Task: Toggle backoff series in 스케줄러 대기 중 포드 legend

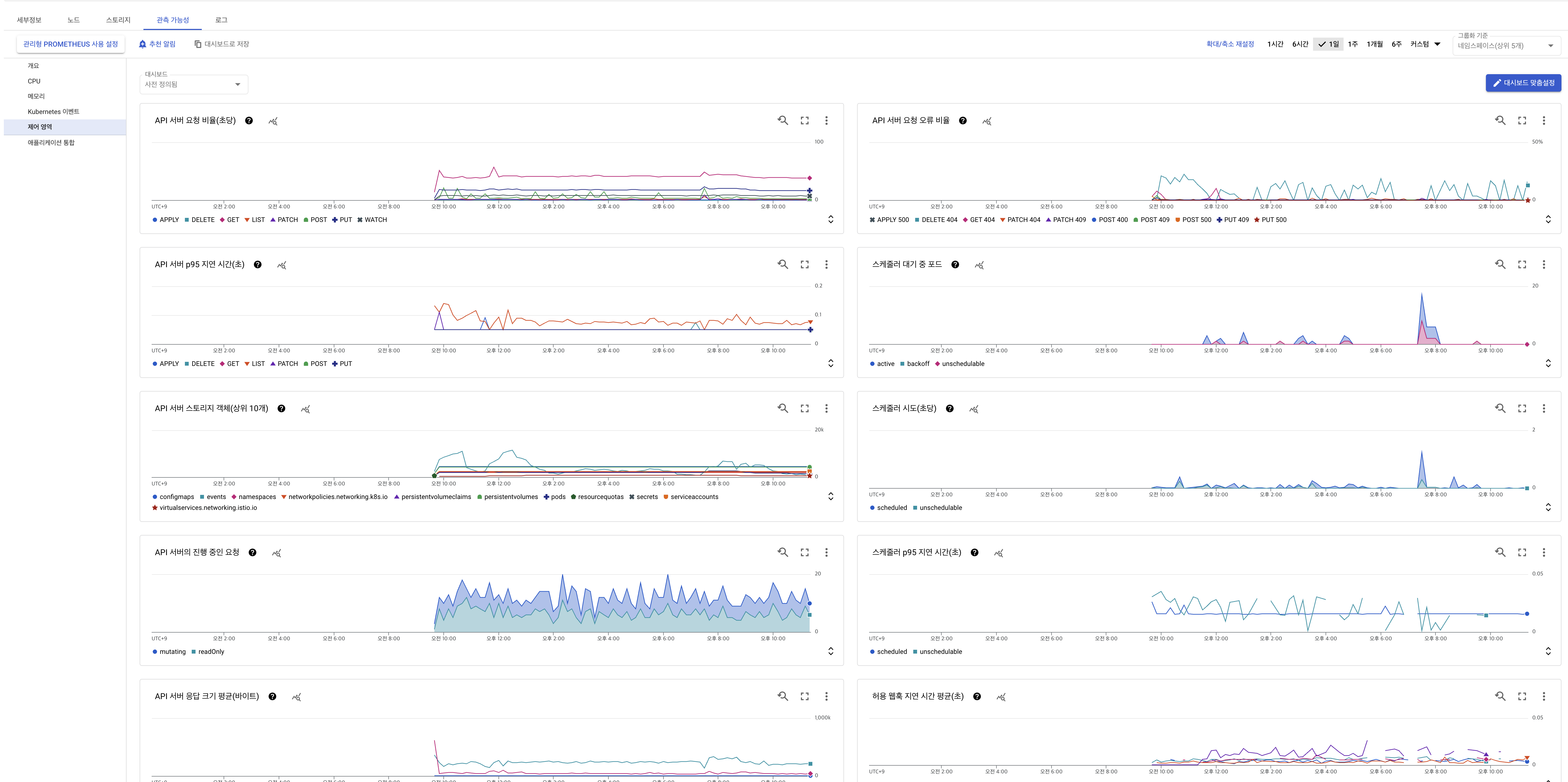Action: tap(914, 364)
